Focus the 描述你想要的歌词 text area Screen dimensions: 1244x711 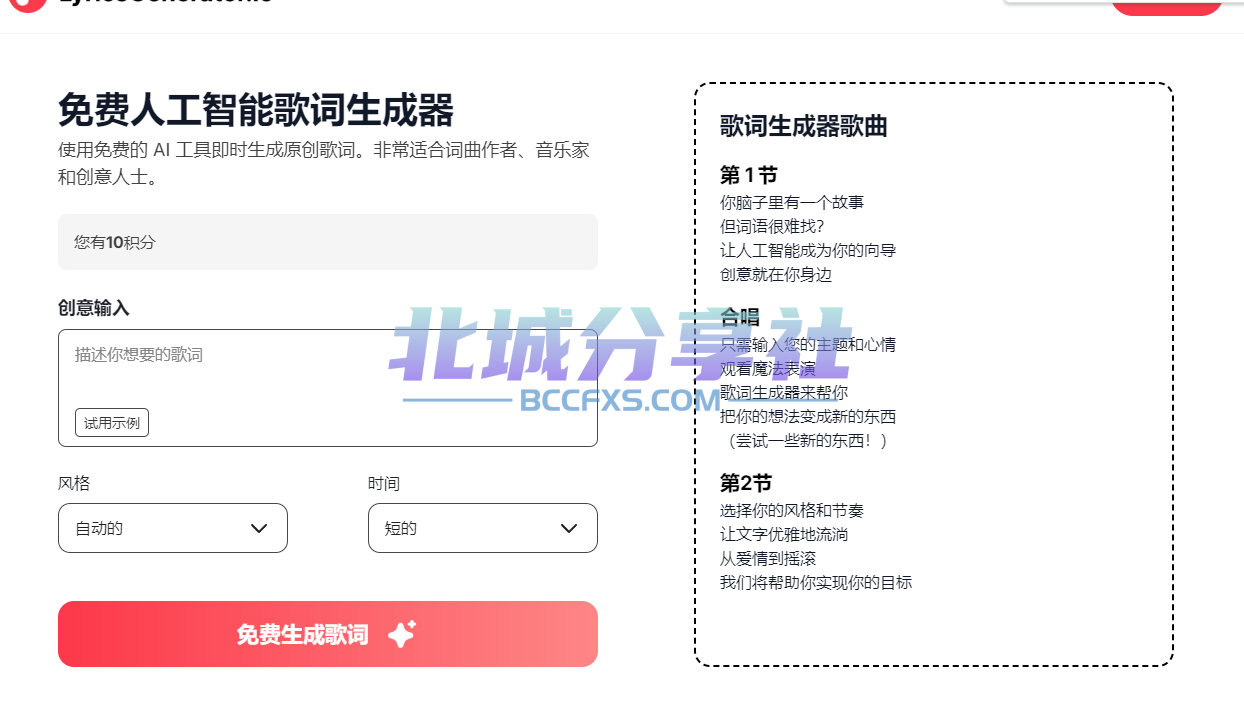pos(328,388)
